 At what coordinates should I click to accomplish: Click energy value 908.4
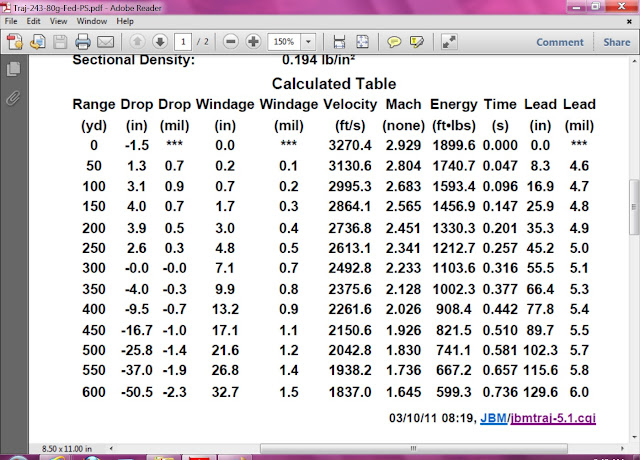(453, 309)
